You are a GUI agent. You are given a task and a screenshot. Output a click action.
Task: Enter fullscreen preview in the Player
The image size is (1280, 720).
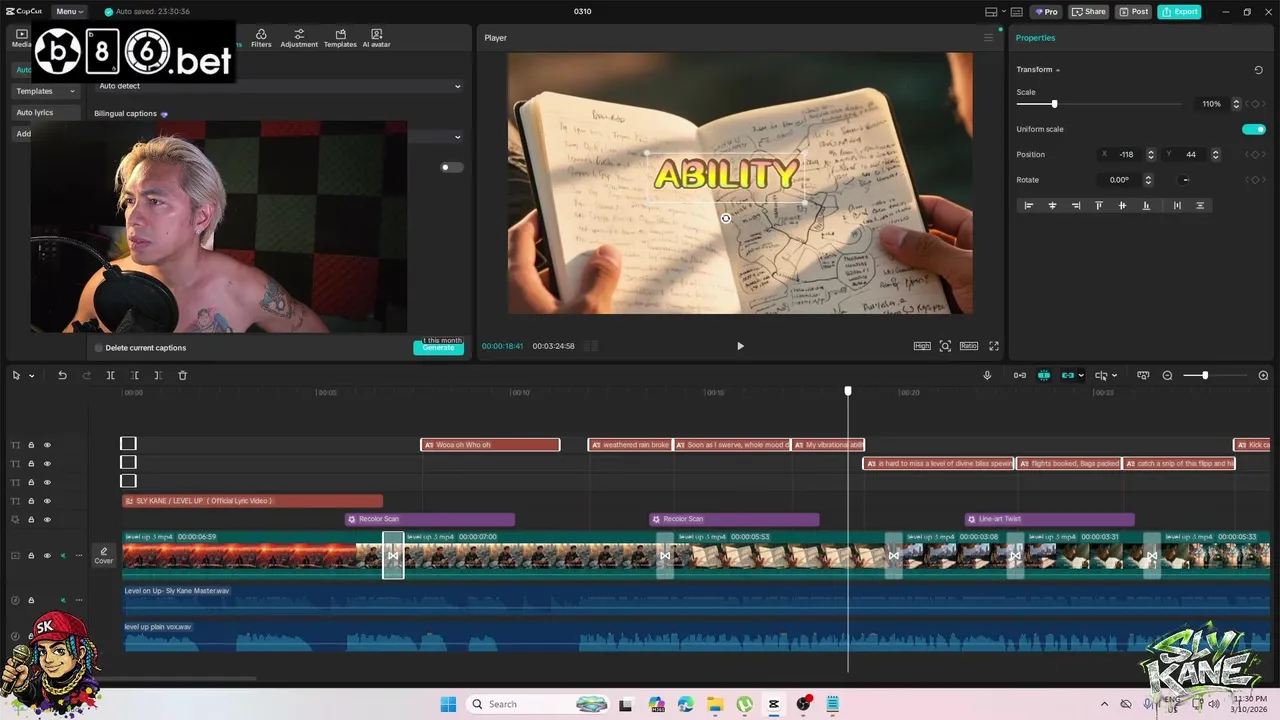(x=994, y=346)
